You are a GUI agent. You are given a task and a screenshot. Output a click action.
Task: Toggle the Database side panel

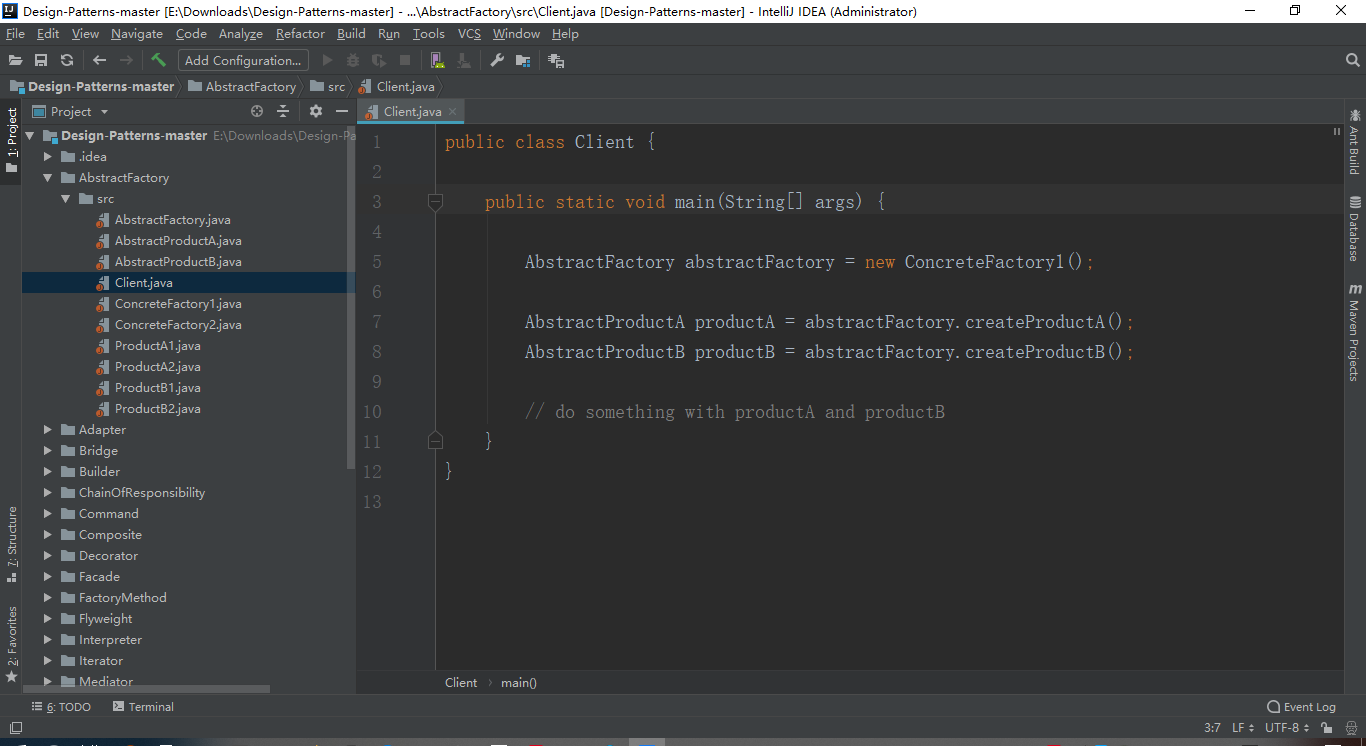click(x=1355, y=228)
